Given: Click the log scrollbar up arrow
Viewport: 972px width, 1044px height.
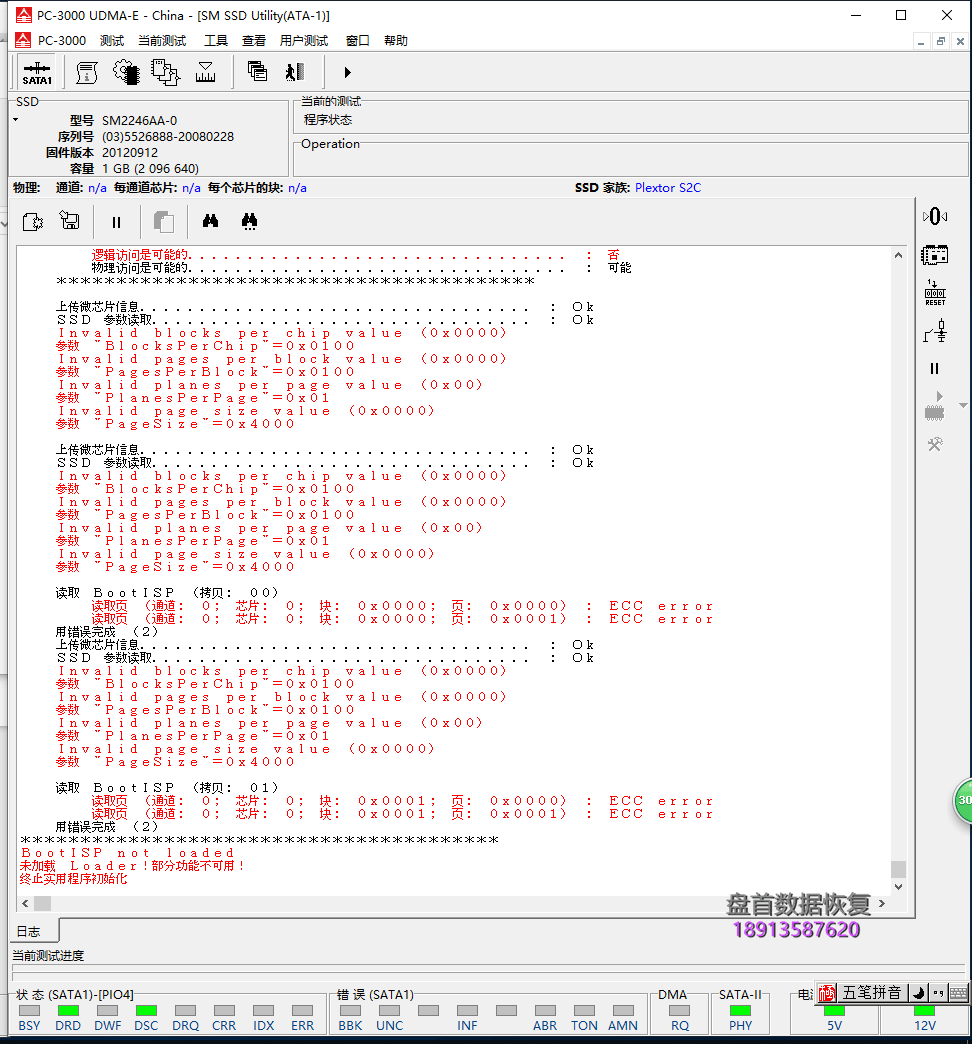Looking at the screenshot, I should tap(898, 255).
